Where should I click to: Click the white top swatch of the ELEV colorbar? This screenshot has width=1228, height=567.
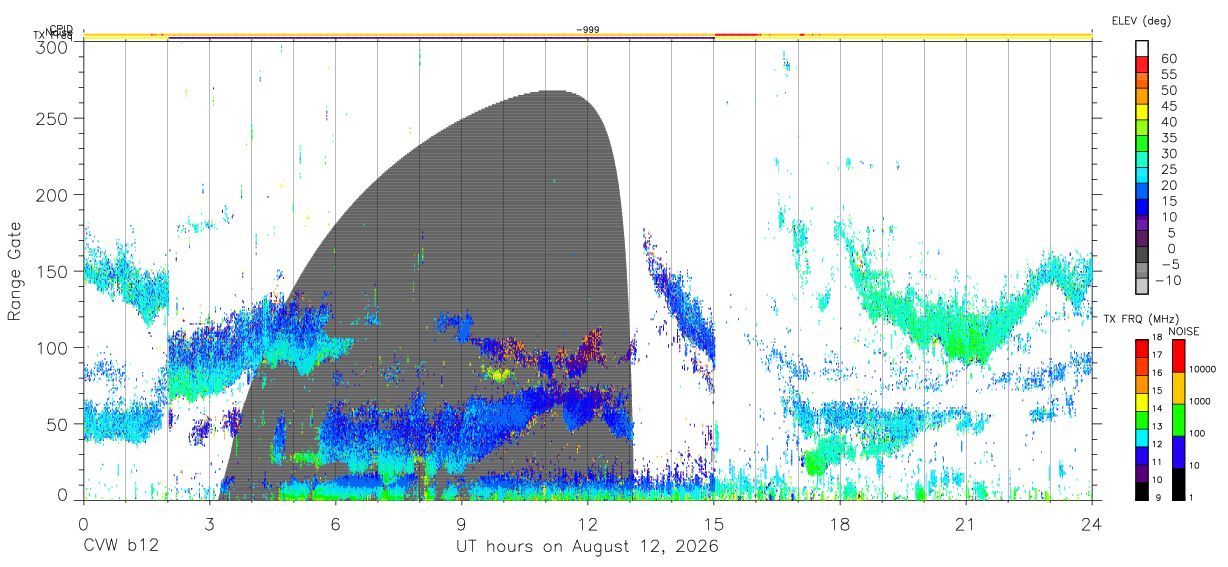tap(1143, 49)
